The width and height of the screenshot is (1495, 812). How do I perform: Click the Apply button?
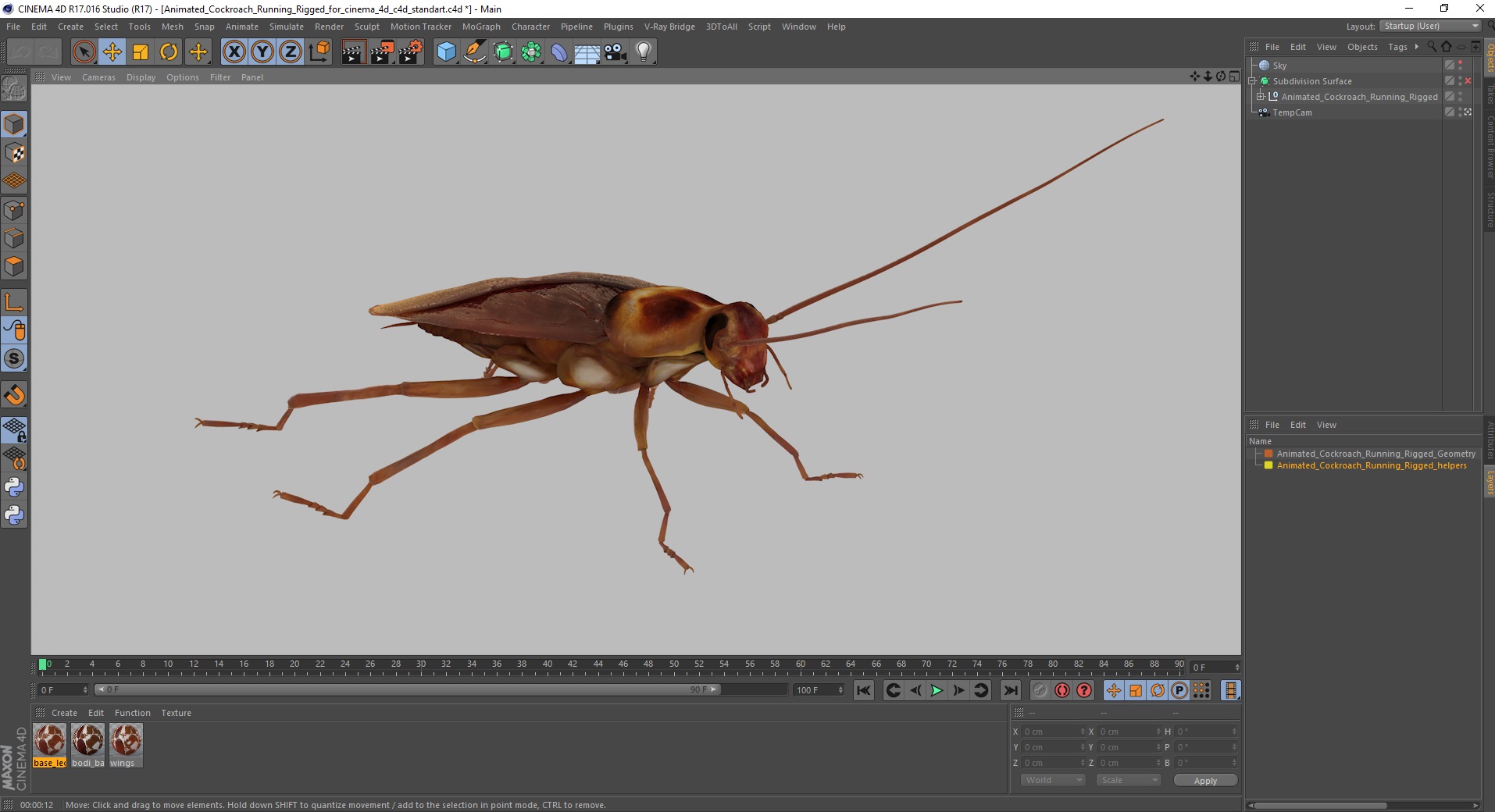1204,780
